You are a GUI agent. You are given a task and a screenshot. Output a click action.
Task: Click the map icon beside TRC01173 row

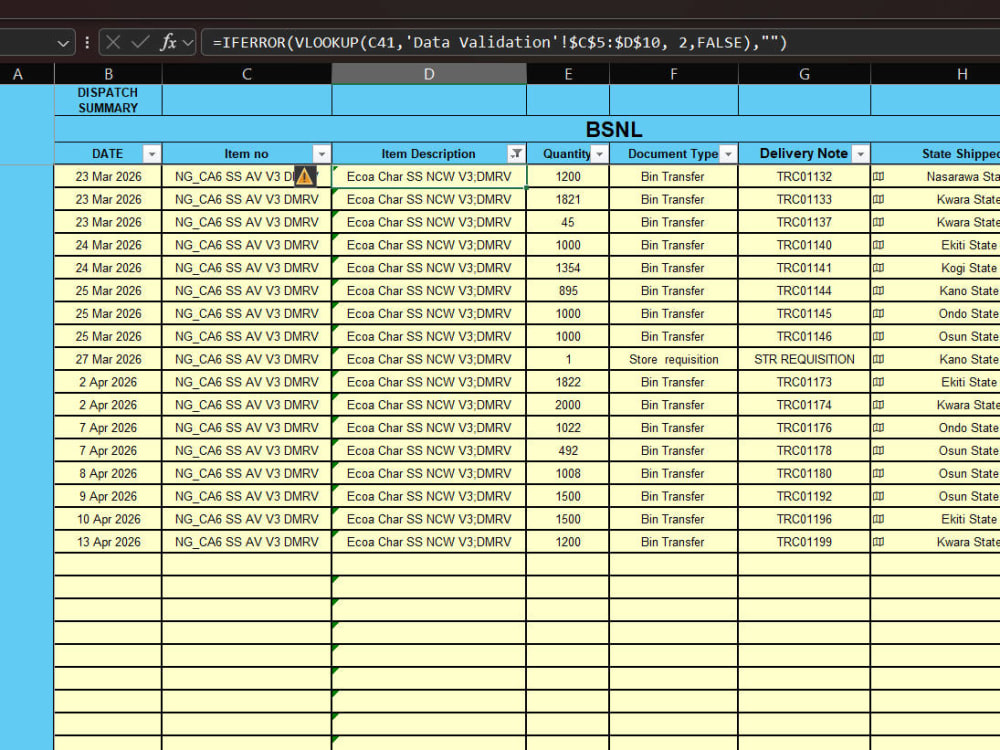click(x=879, y=382)
